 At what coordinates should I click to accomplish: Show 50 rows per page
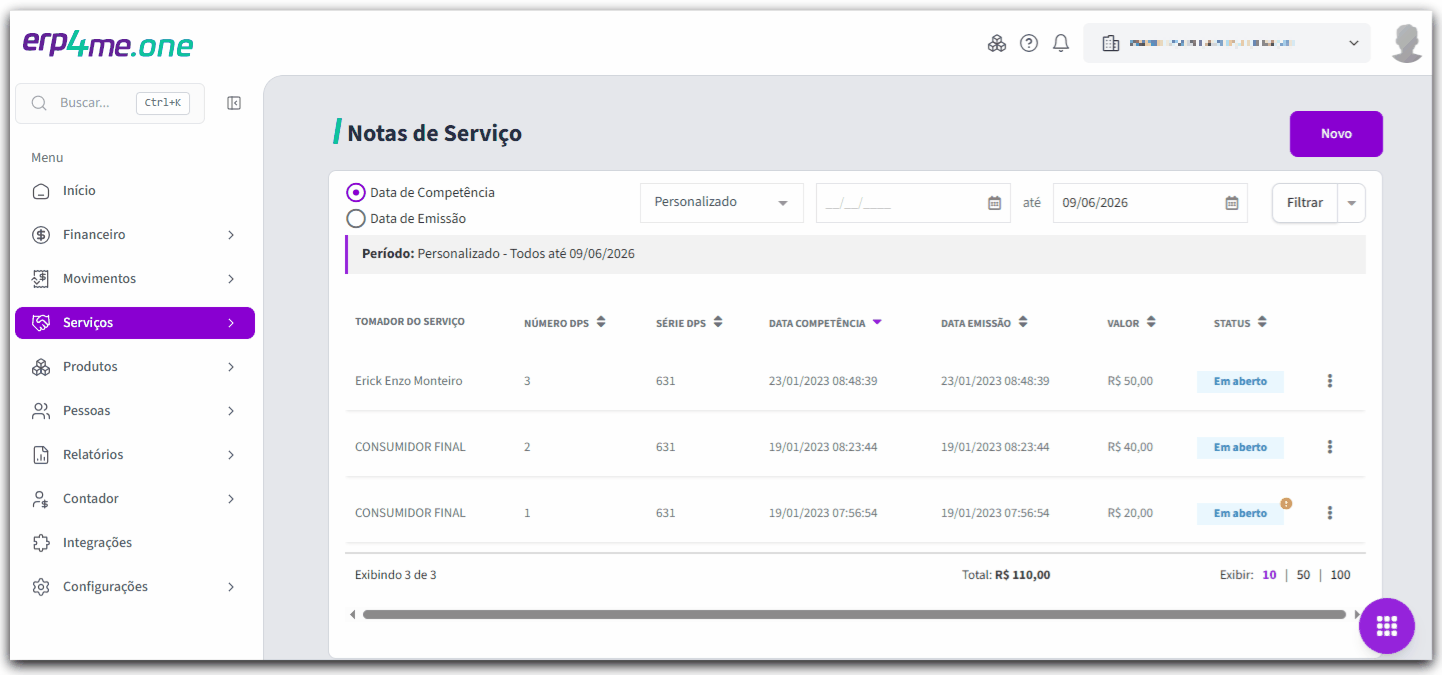click(x=1303, y=575)
